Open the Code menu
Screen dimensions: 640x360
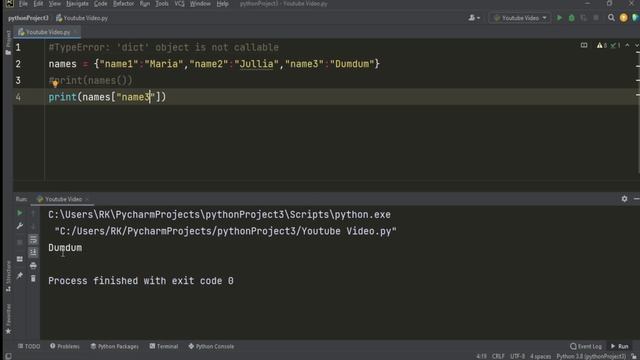(100, 4)
